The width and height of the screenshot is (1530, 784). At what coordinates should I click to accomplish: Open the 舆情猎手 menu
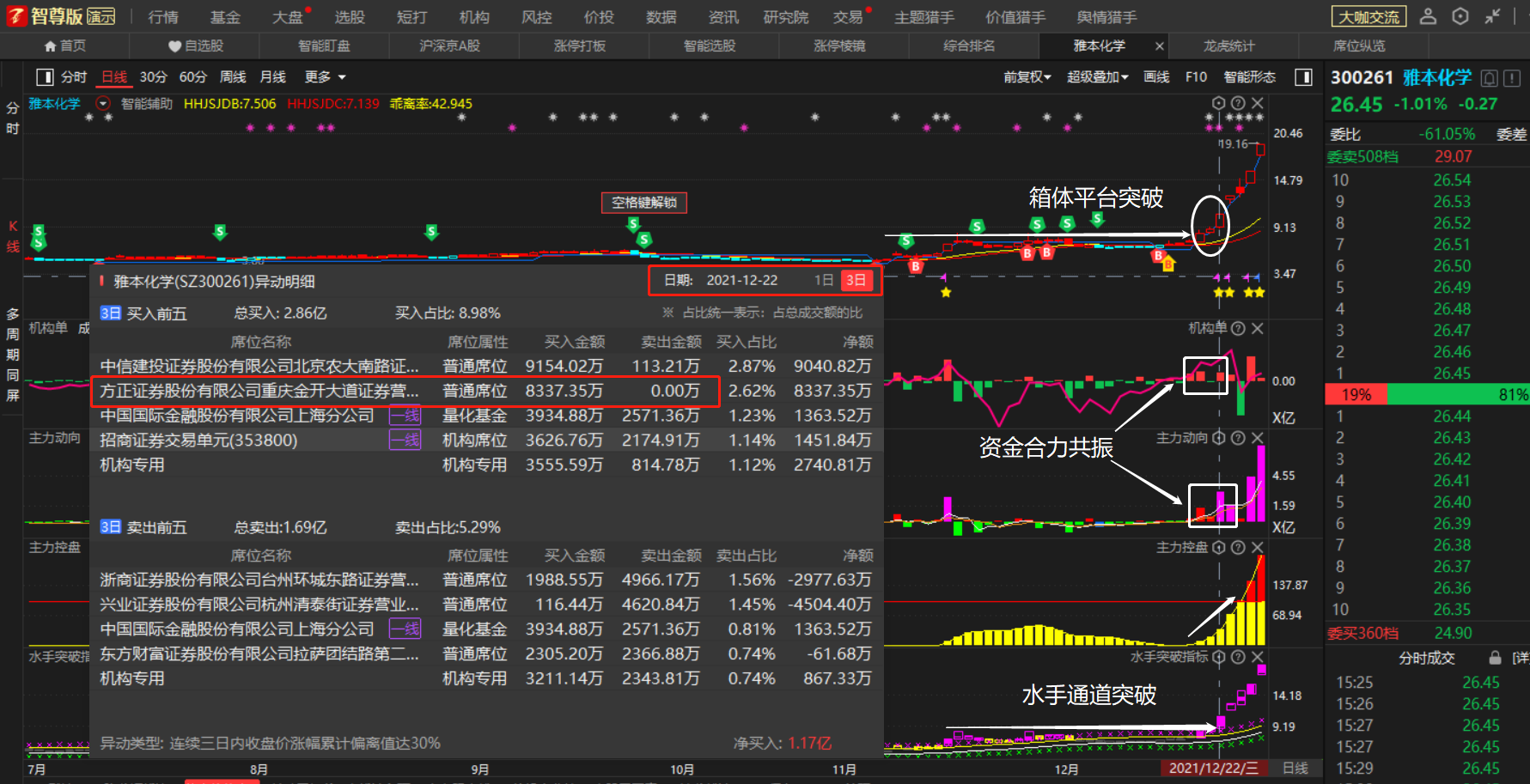(x=1106, y=17)
